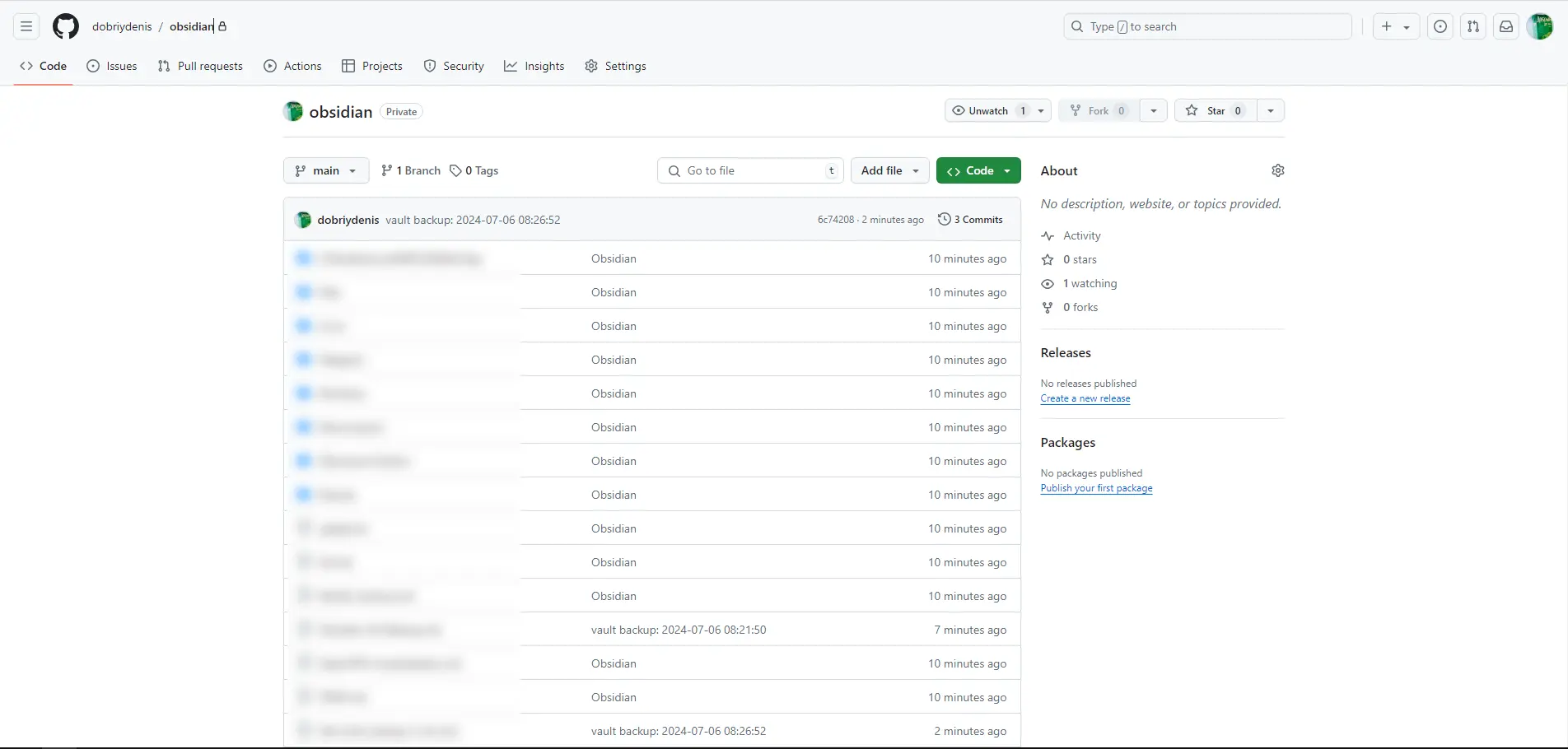Go to GitHub homepage logo
The width and height of the screenshot is (1568, 749).
(x=66, y=26)
